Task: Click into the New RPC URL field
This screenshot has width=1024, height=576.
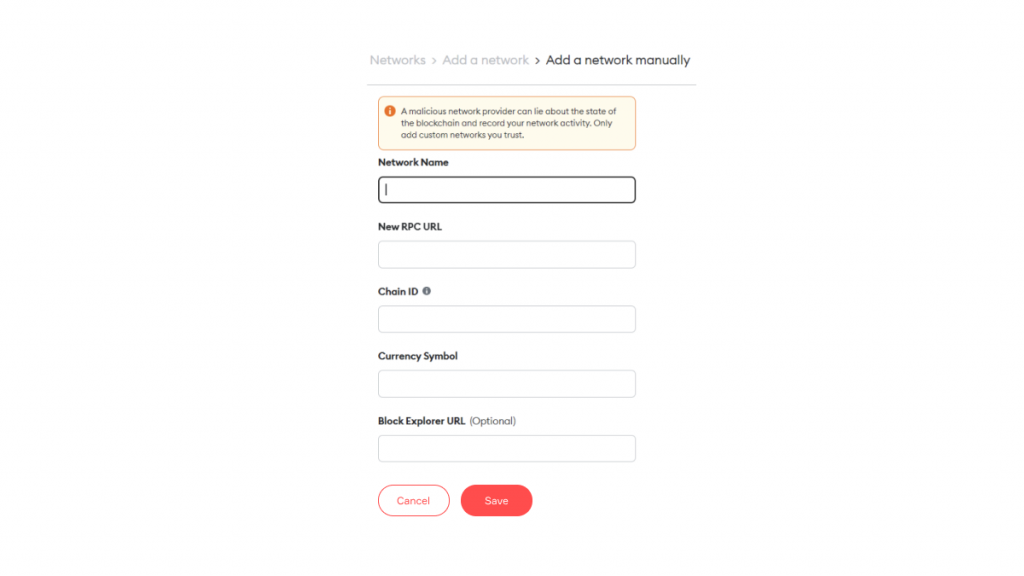Action: (507, 254)
